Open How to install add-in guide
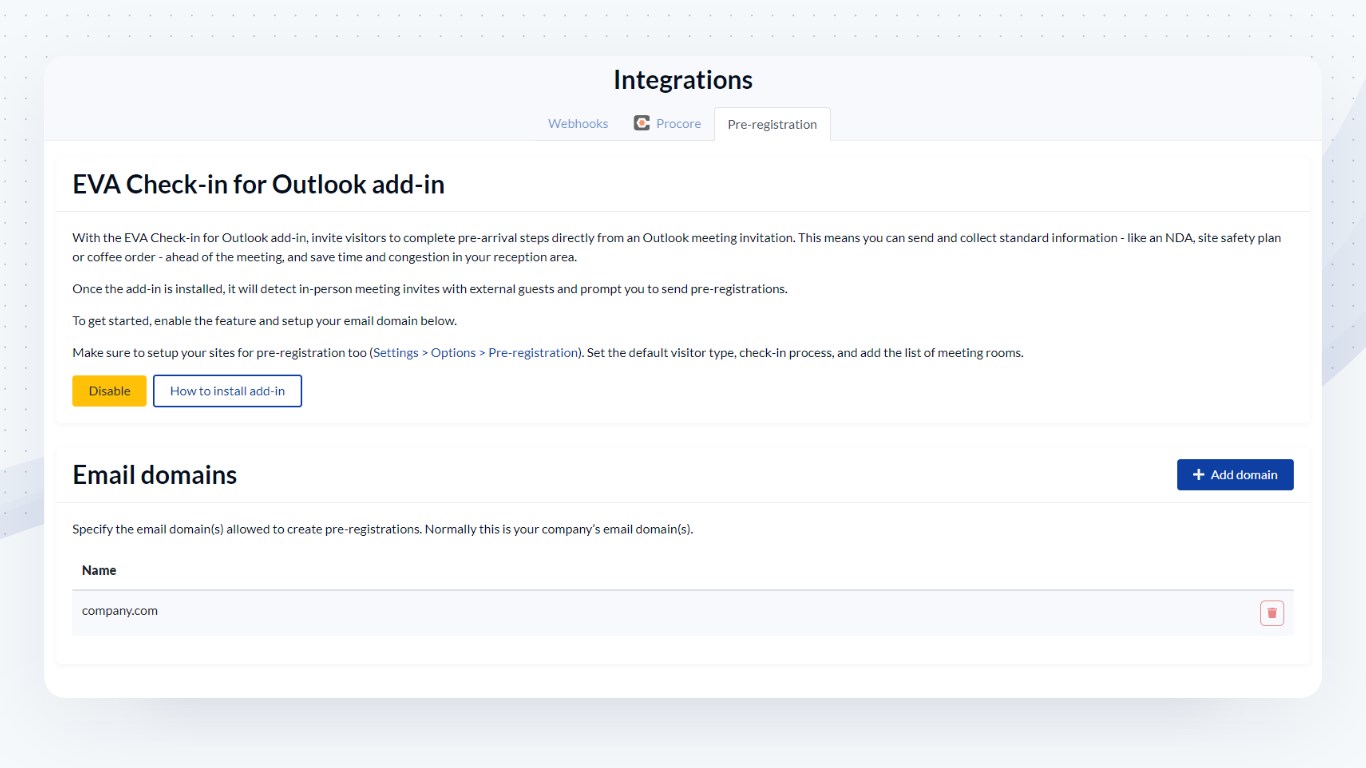The height and width of the screenshot is (768, 1366). (227, 391)
